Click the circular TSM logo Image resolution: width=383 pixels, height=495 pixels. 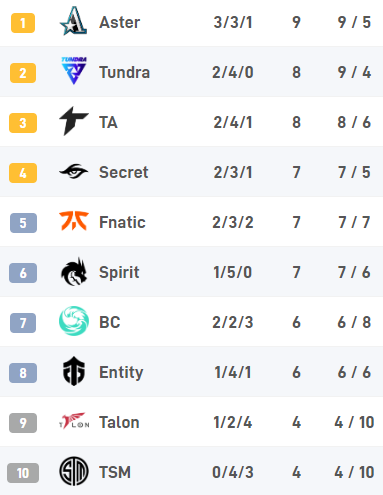(x=74, y=471)
